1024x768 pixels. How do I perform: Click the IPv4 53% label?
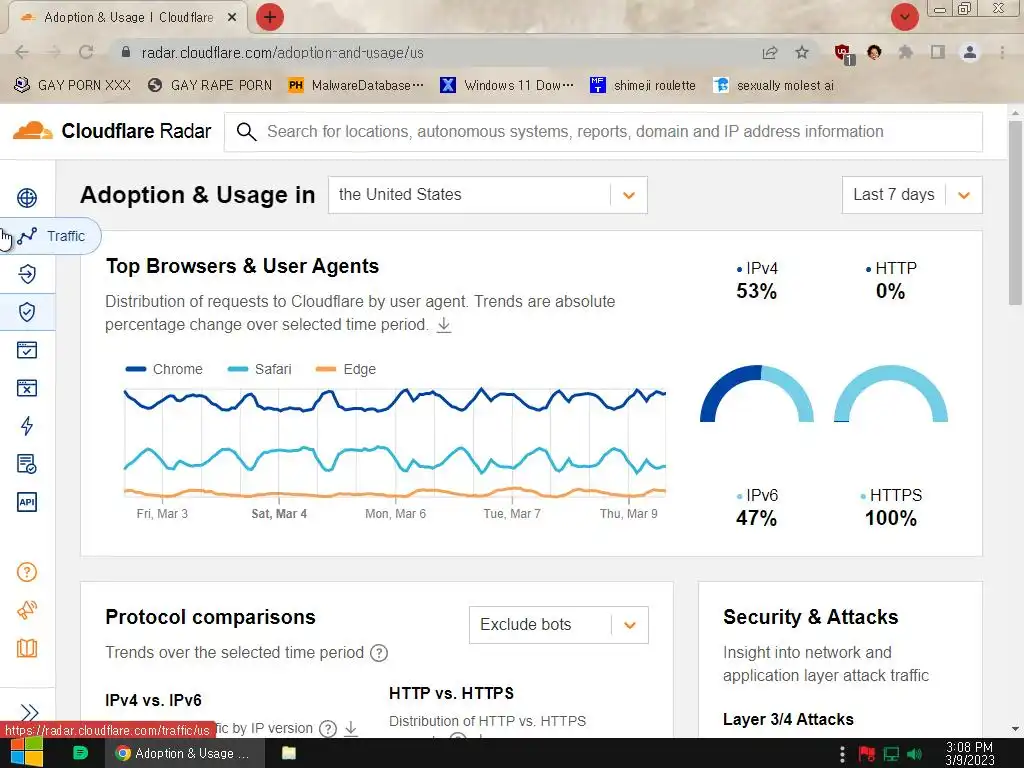coord(757,281)
